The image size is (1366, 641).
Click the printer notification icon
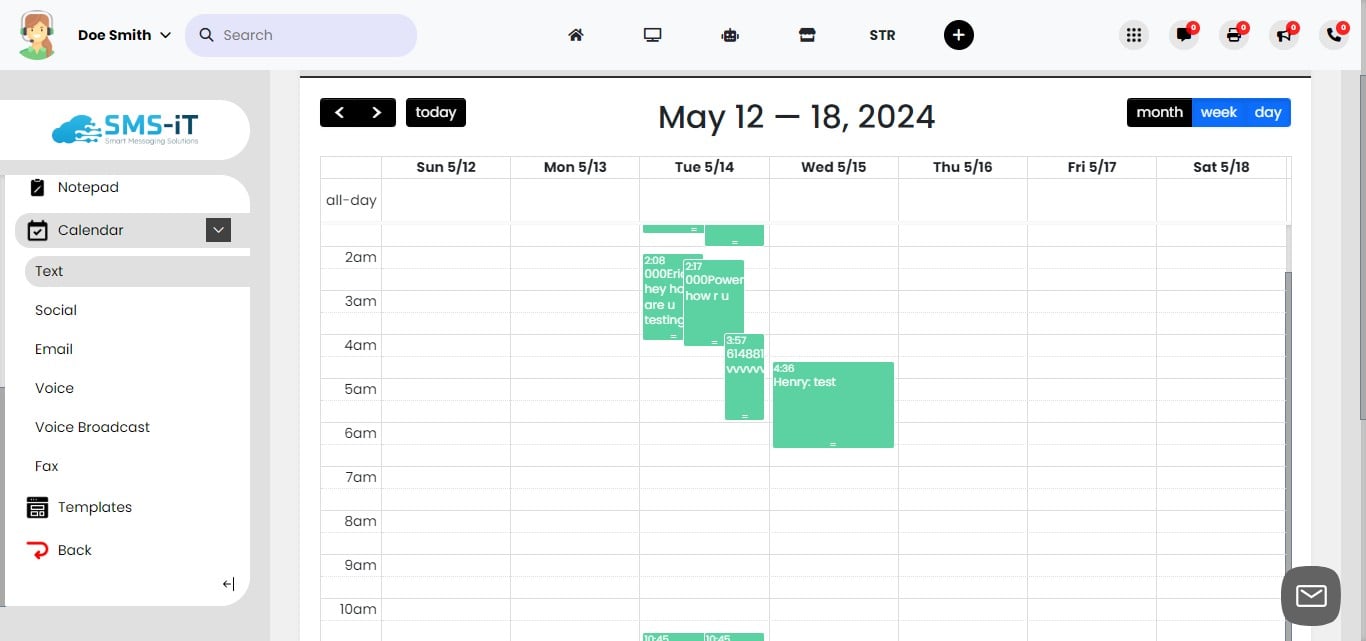coord(1234,35)
